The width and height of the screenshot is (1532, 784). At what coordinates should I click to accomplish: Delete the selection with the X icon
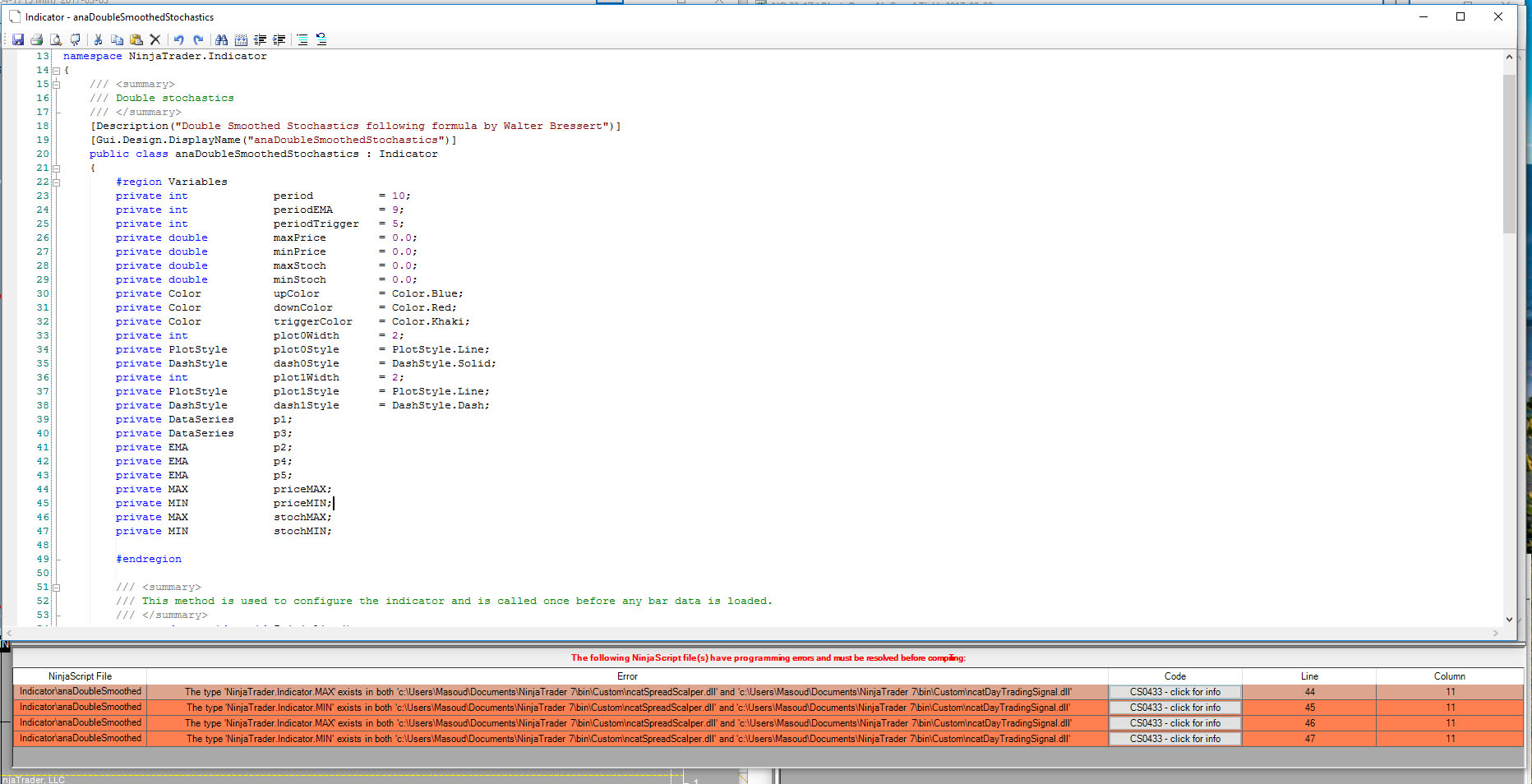(x=155, y=39)
